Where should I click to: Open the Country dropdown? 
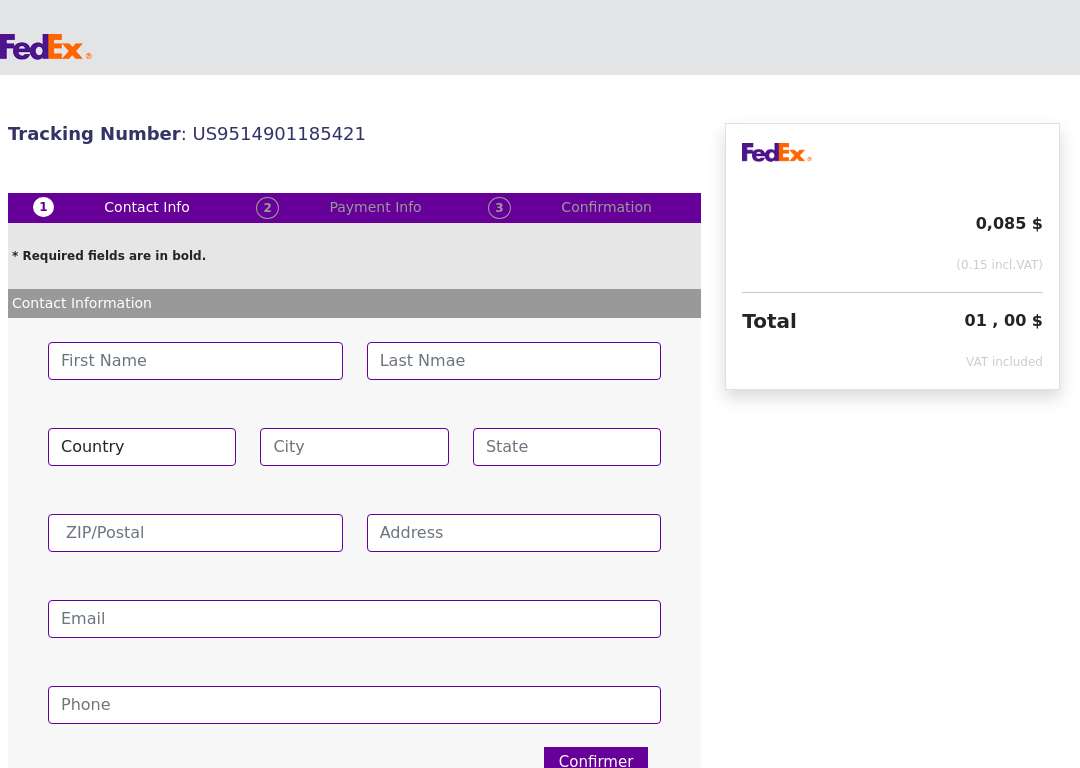[142, 447]
